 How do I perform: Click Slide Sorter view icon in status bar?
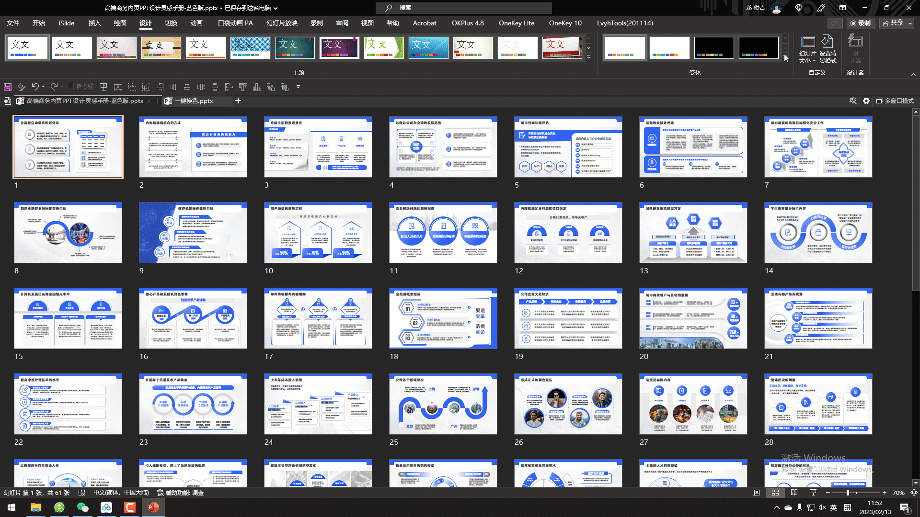click(775, 493)
